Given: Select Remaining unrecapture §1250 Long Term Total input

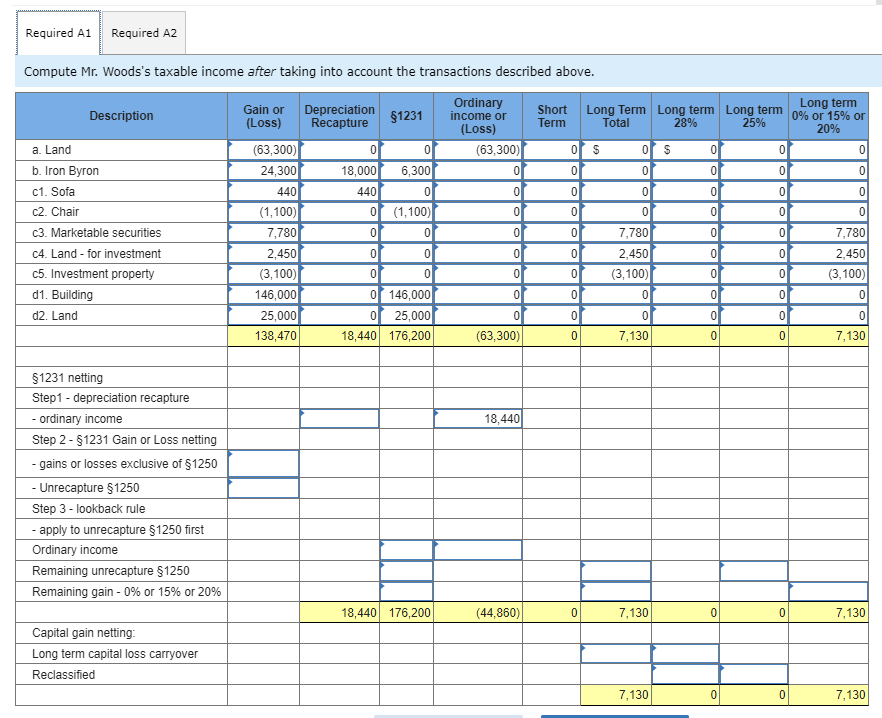Looking at the screenshot, I should [615, 571].
